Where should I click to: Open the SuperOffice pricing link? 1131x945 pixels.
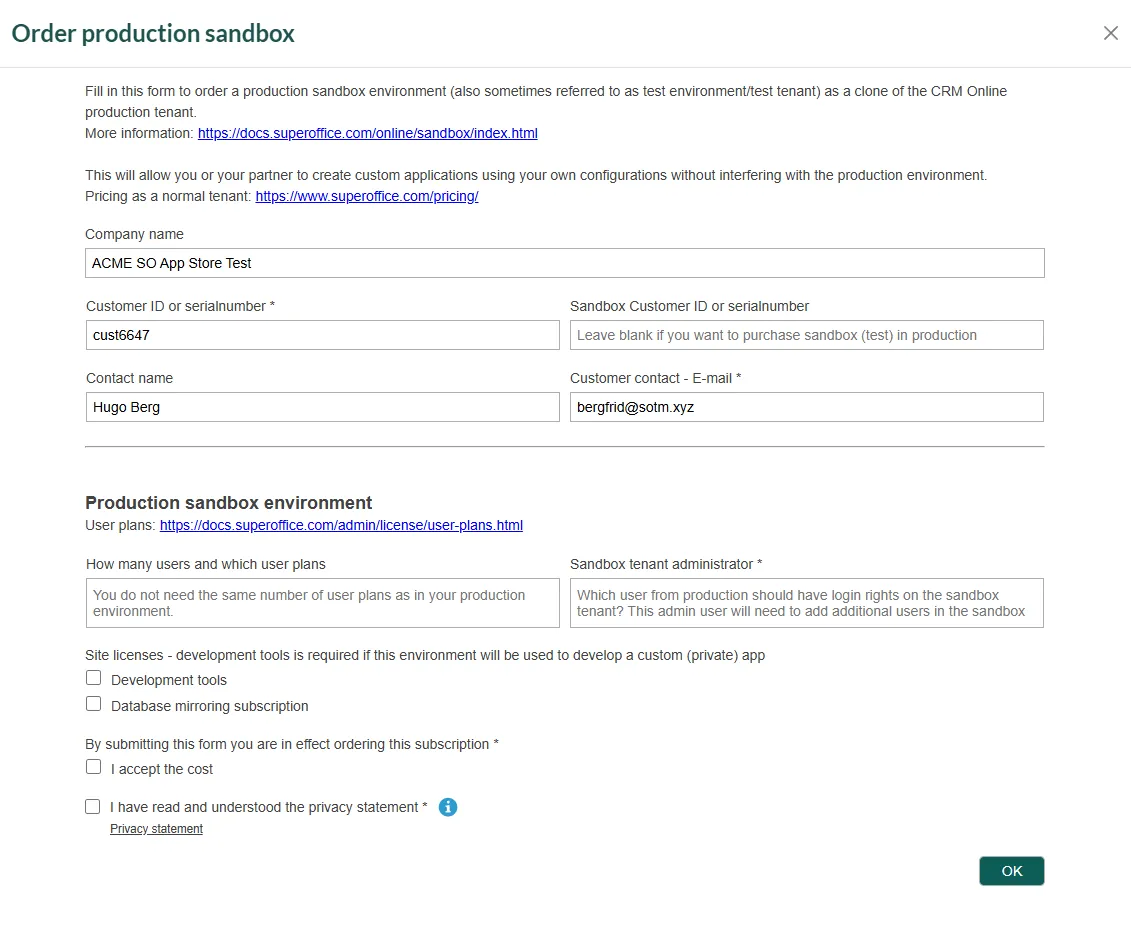click(x=367, y=196)
